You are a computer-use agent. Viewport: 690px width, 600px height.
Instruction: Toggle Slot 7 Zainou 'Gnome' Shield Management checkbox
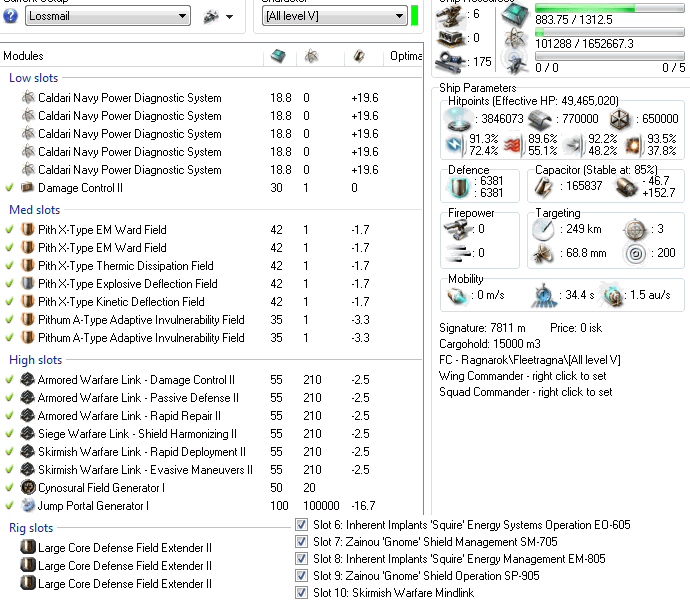click(x=302, y=542)
